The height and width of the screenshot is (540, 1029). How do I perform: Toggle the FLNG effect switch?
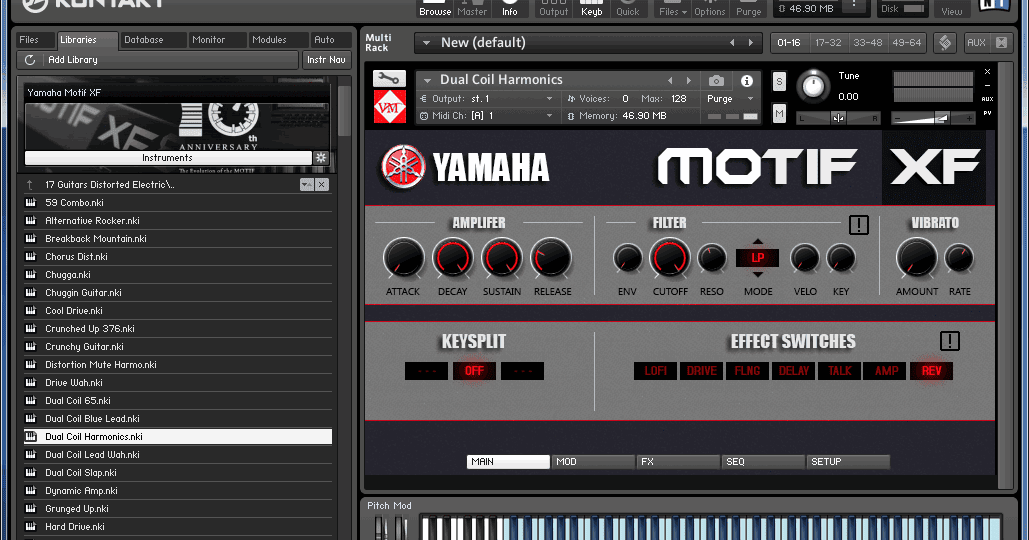(747, 371)
